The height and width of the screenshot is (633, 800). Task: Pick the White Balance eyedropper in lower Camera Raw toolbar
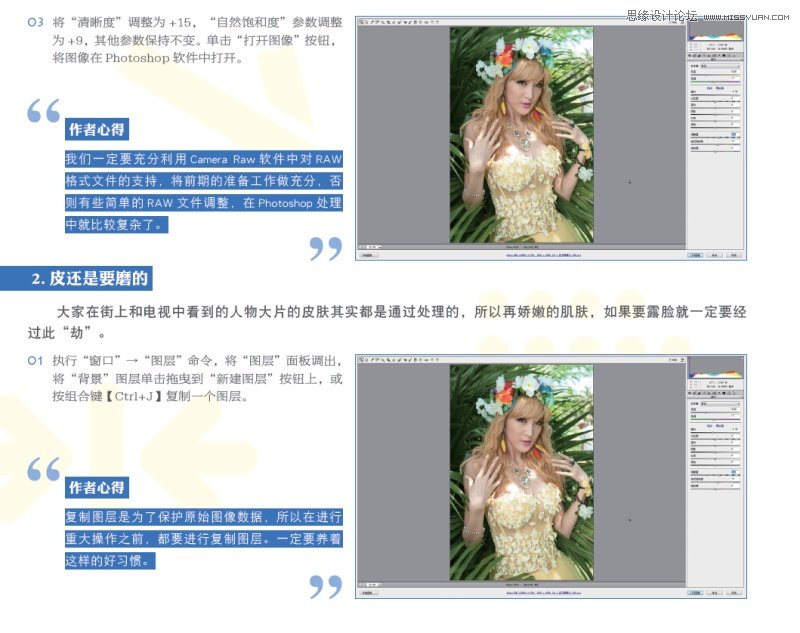click(372, 360)
